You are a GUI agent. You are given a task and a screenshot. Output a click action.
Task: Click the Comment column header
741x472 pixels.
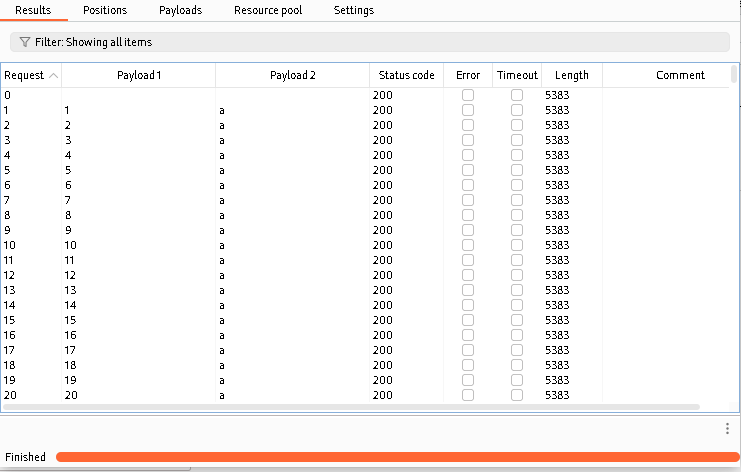click(x=680, y=75)
